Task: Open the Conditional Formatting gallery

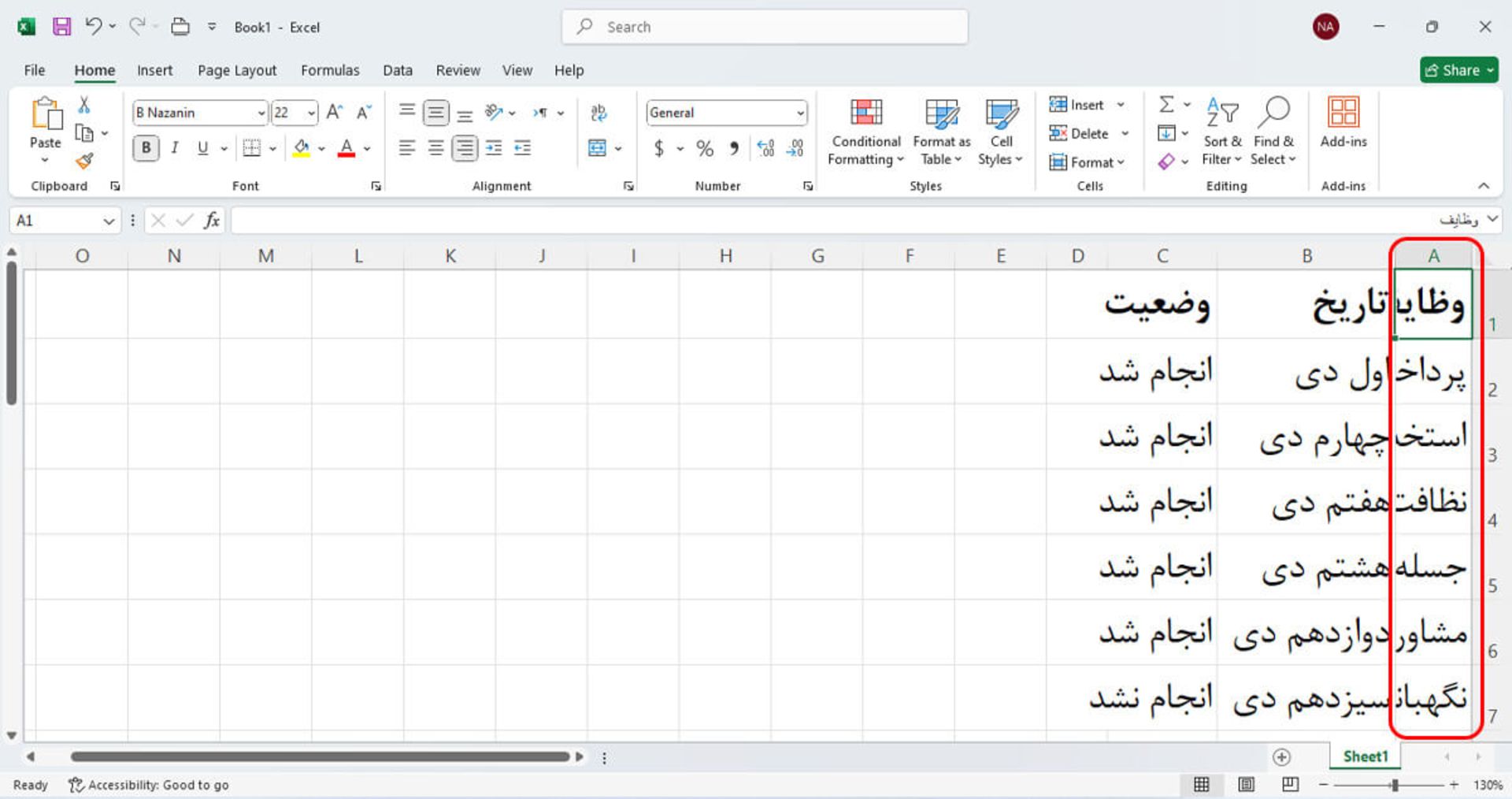Action: pos(865,132)
